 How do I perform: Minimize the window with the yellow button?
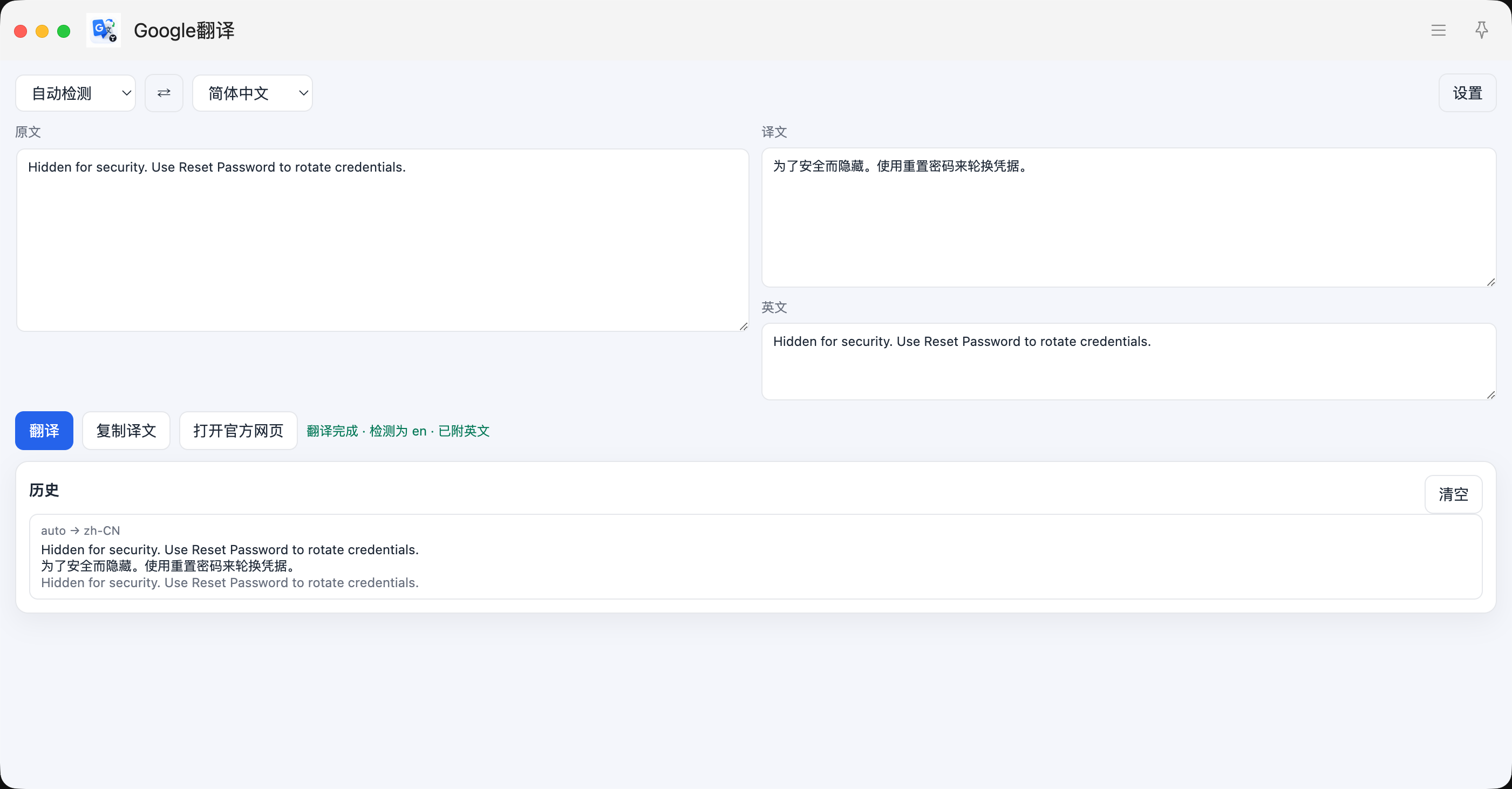[42, 31]
